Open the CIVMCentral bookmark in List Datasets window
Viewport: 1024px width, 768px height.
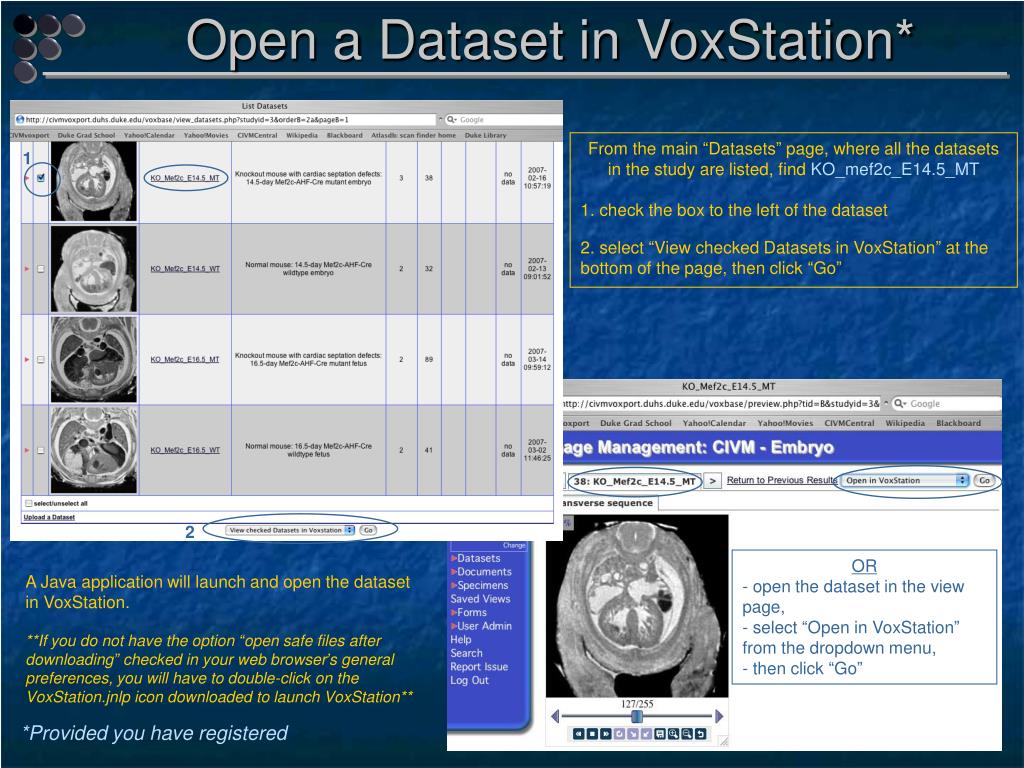tap(257, 135)
